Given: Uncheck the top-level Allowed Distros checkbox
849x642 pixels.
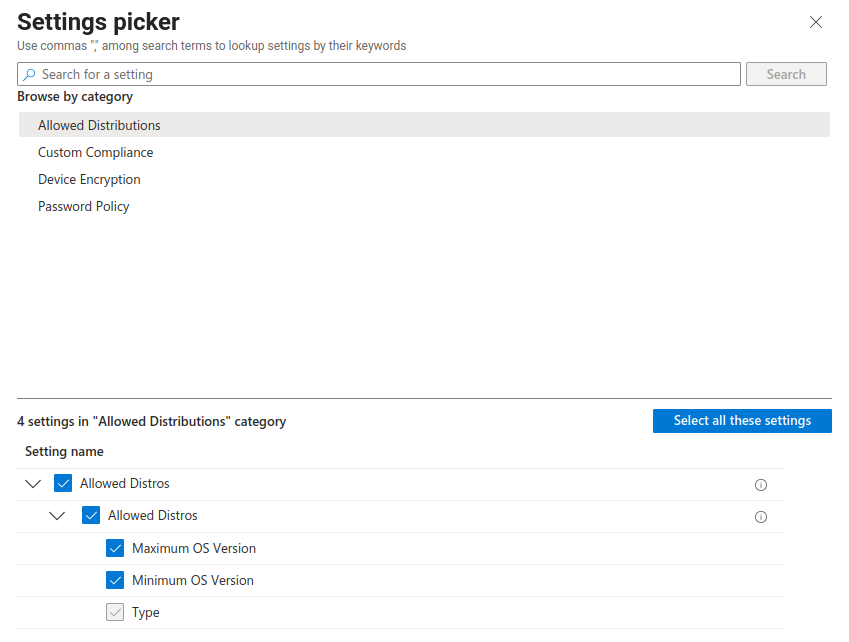Looking at the screenshot, I should (x=63, y=484).
